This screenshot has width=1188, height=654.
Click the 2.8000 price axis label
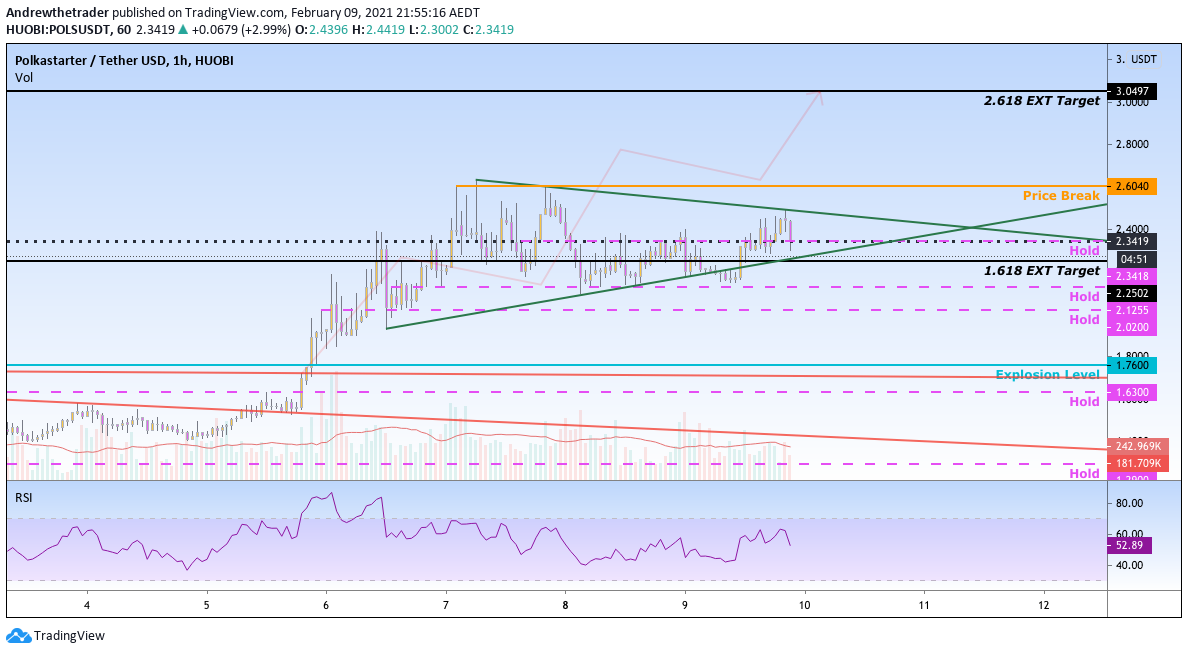[x=1132, y=144]
